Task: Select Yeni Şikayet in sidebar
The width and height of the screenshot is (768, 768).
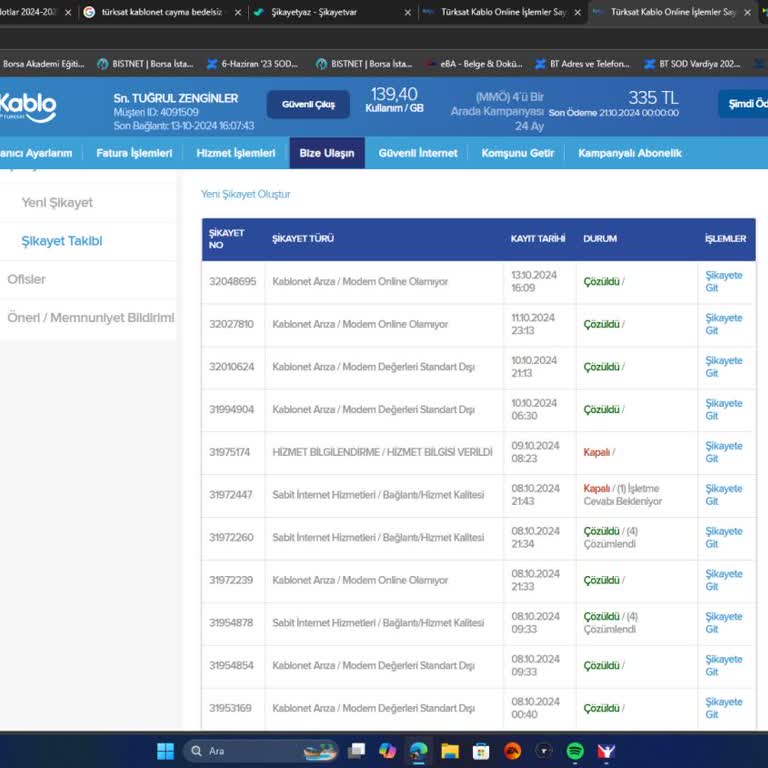Action: pos(57,203)
